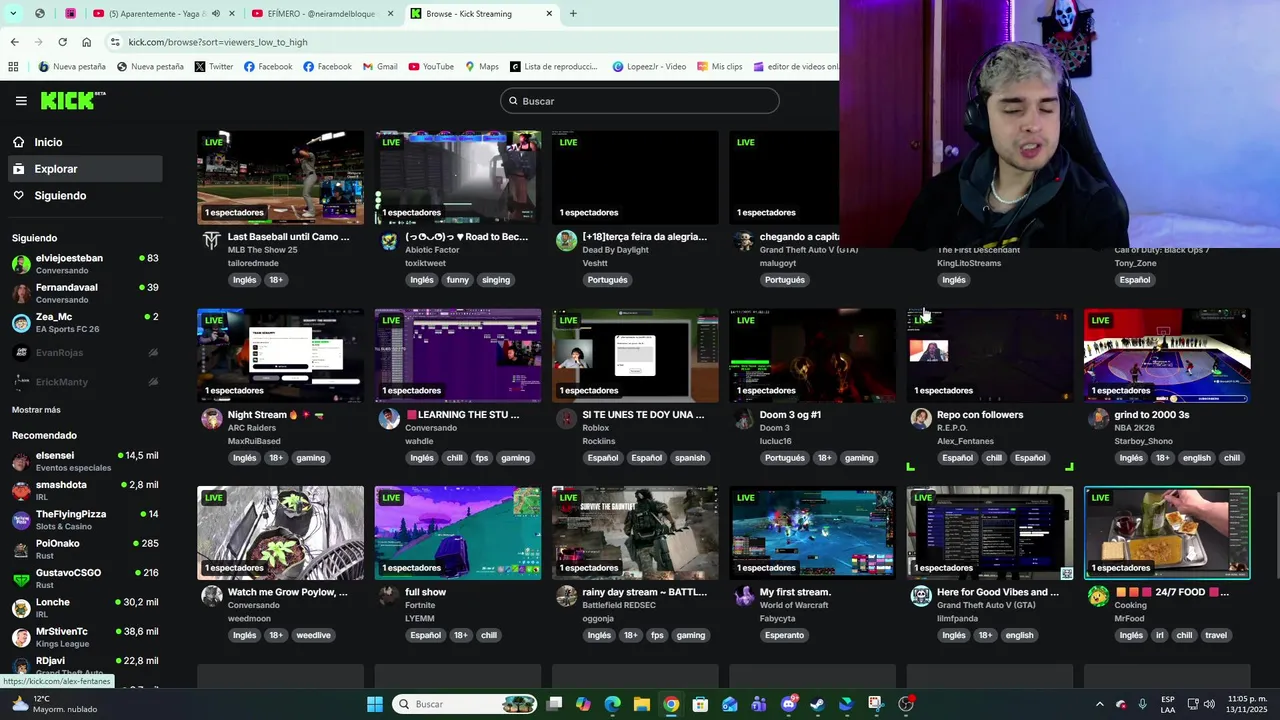
Task: Open the taskbar weather widget
Action: (55, 704)
